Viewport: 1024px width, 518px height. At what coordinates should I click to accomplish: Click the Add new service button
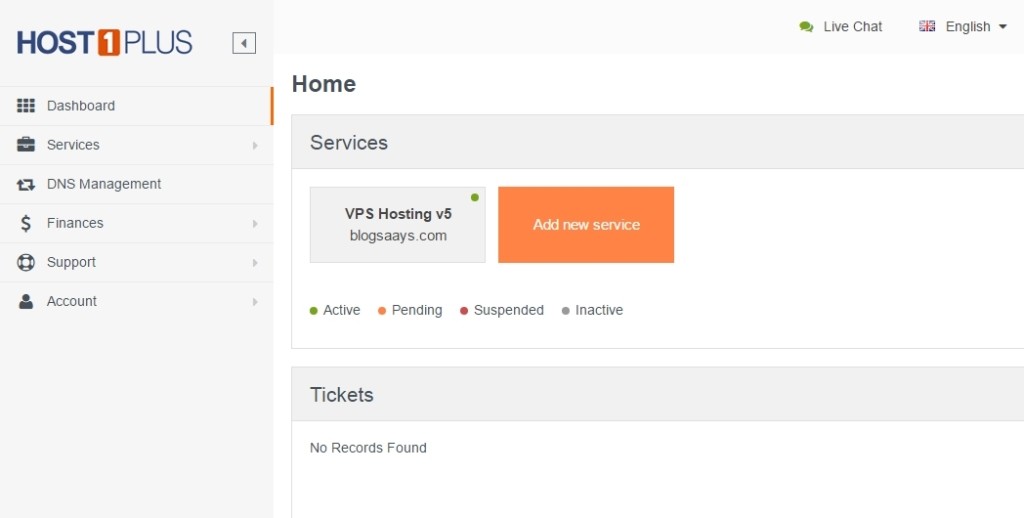pyautogui.click(x=586, y=225)
